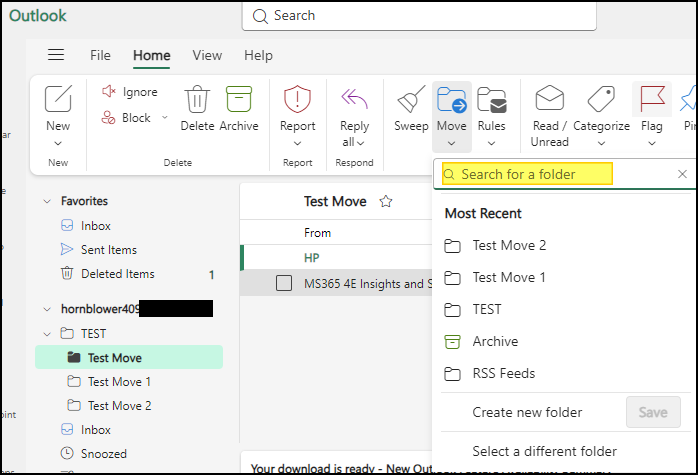Click the Report shield icon

[x=297, y=99]
